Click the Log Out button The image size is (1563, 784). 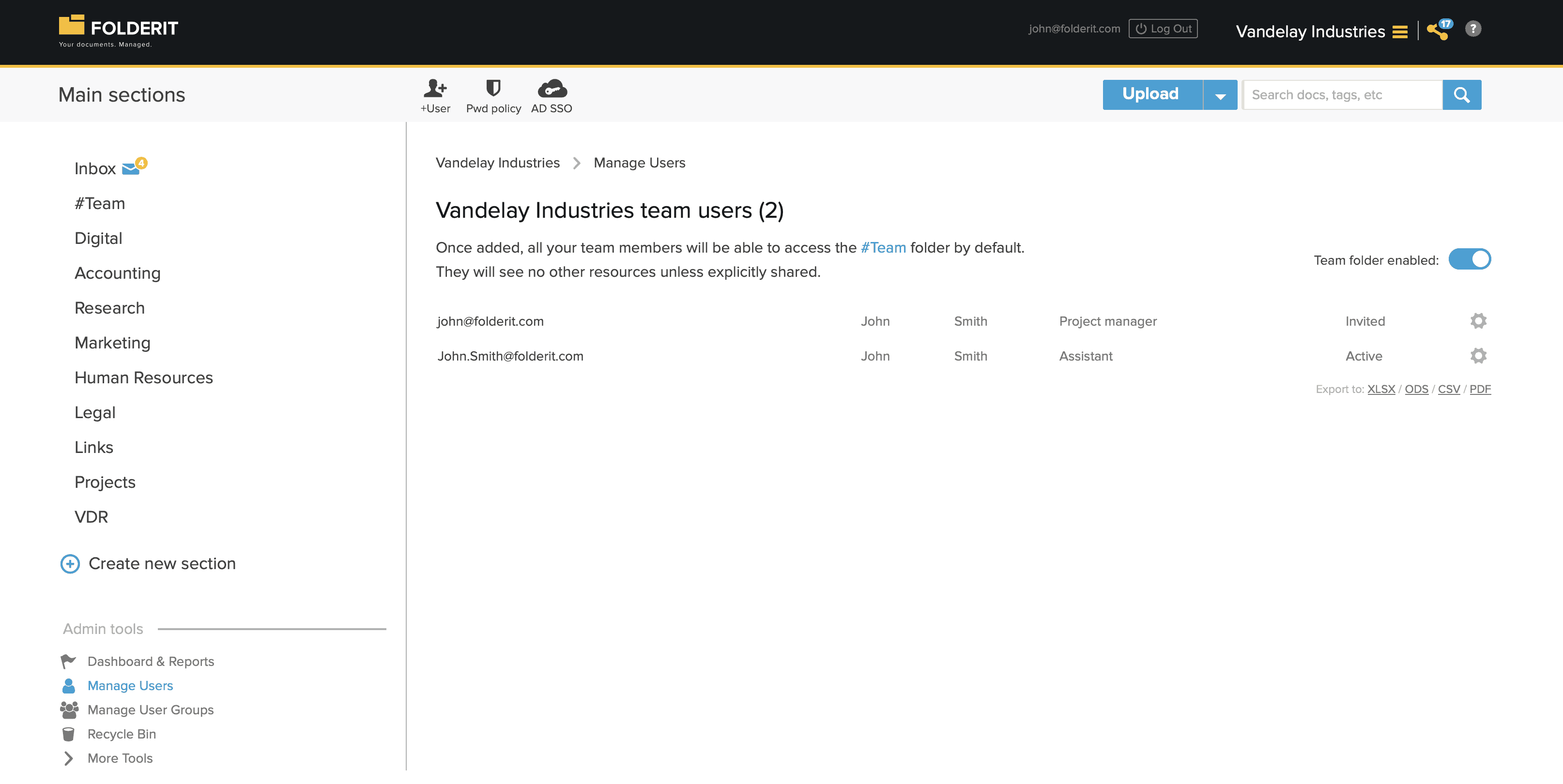coord(1163,29)
